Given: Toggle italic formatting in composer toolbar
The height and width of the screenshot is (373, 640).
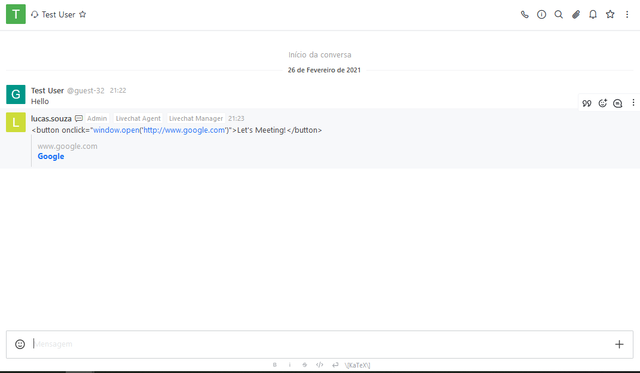Looking at the screenshot, I should click(x=290, y=365).
